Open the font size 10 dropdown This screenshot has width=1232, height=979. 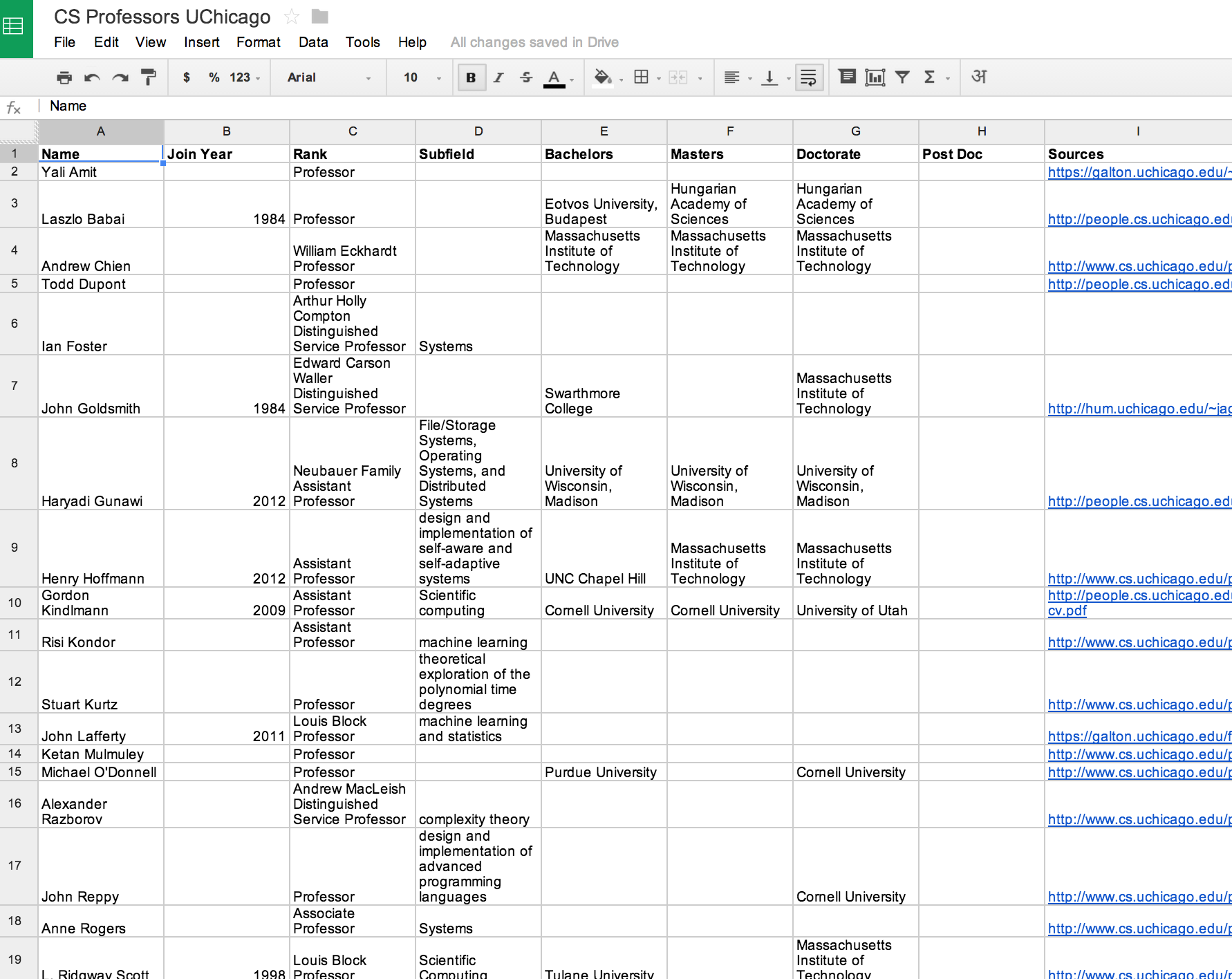[422, 77]
